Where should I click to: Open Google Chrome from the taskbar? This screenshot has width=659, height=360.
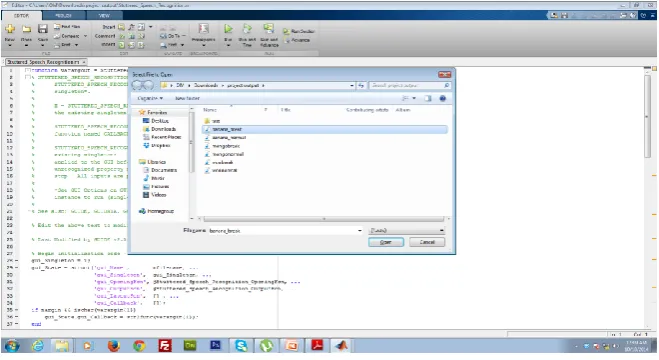point(139,346)
